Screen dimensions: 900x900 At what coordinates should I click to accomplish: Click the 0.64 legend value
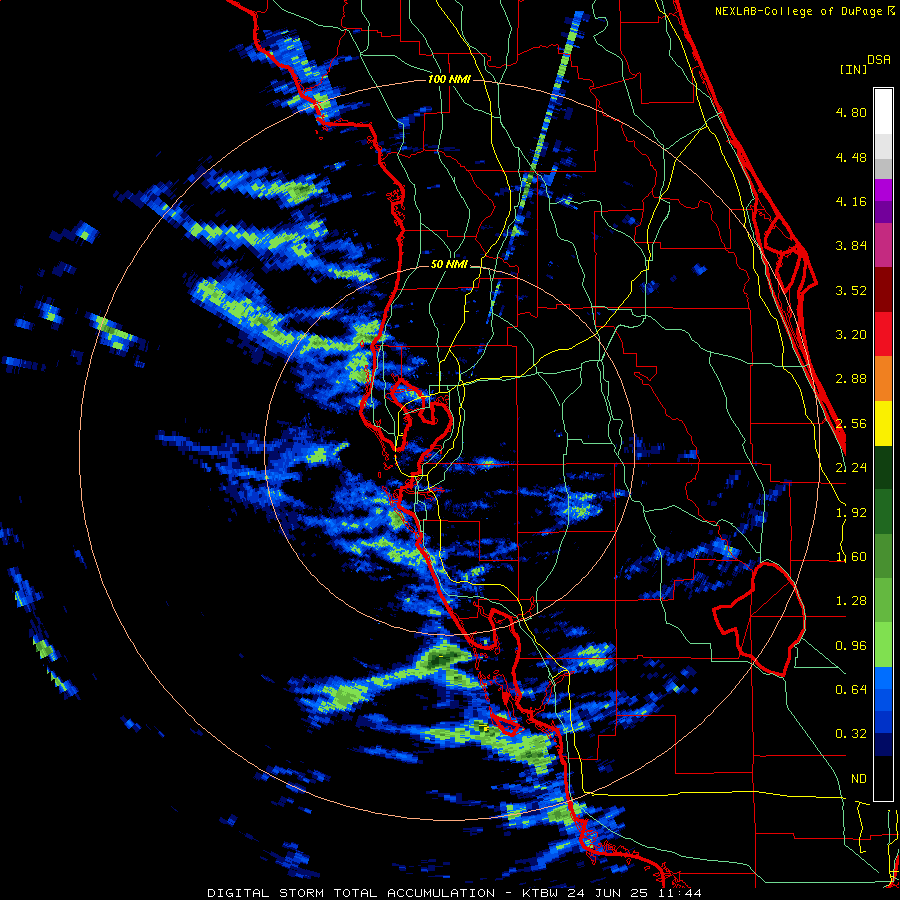click(851, 690)
